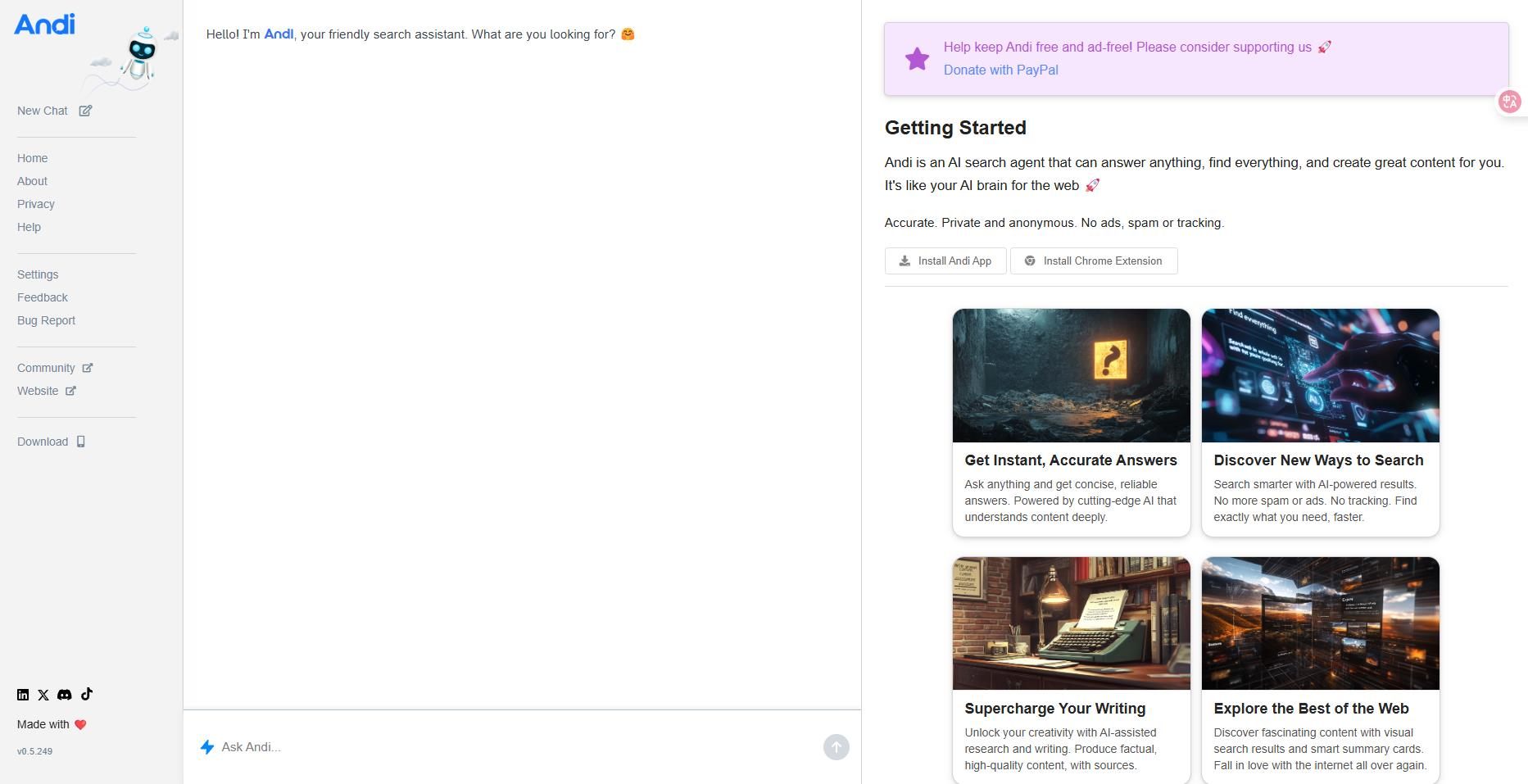The height and width of the screenshot is (784, 1528).
Task: Start a New Chat
Action: [x=43, y=111]
